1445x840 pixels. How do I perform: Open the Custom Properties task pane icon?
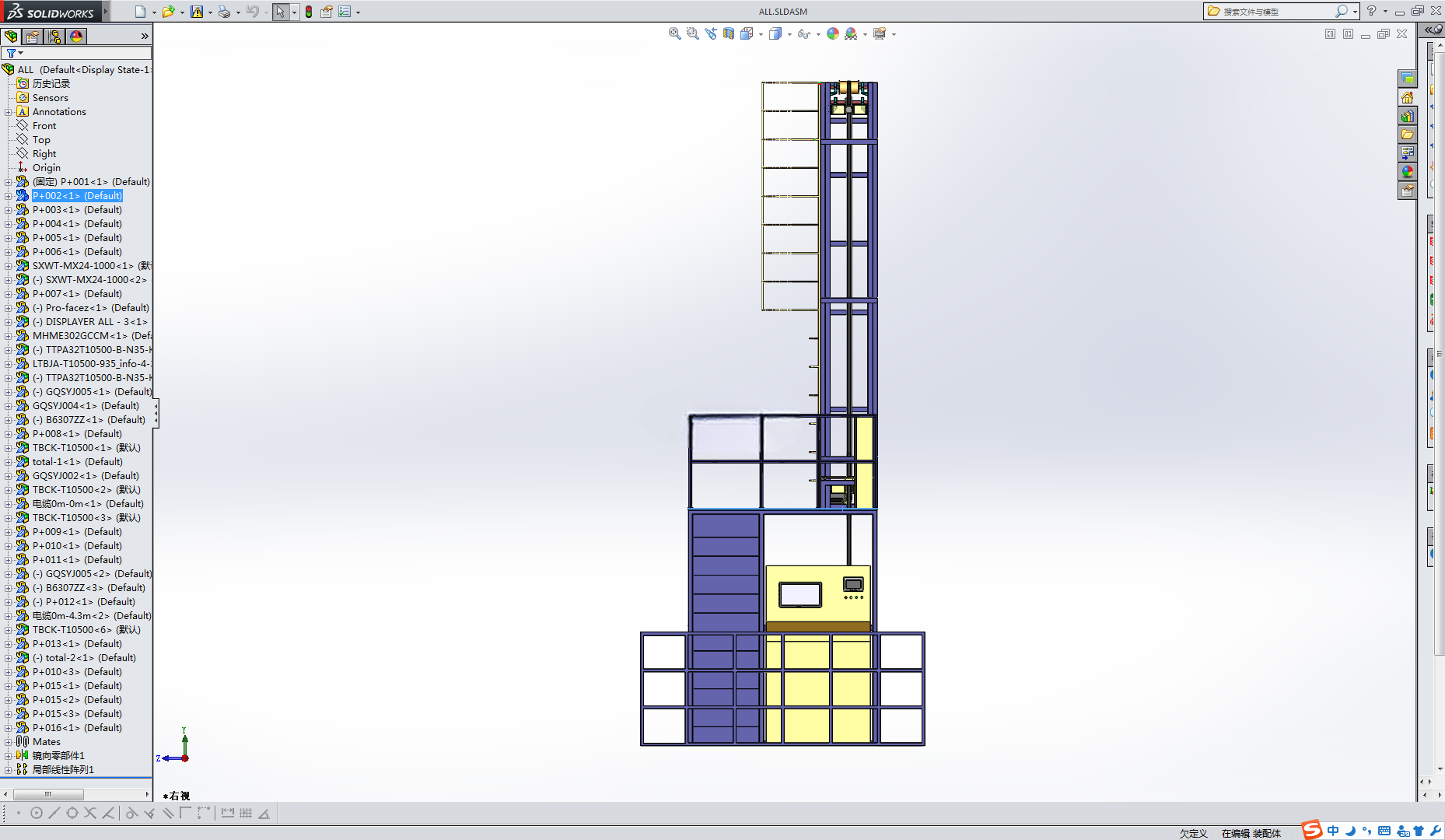(x=1407, y=191)
